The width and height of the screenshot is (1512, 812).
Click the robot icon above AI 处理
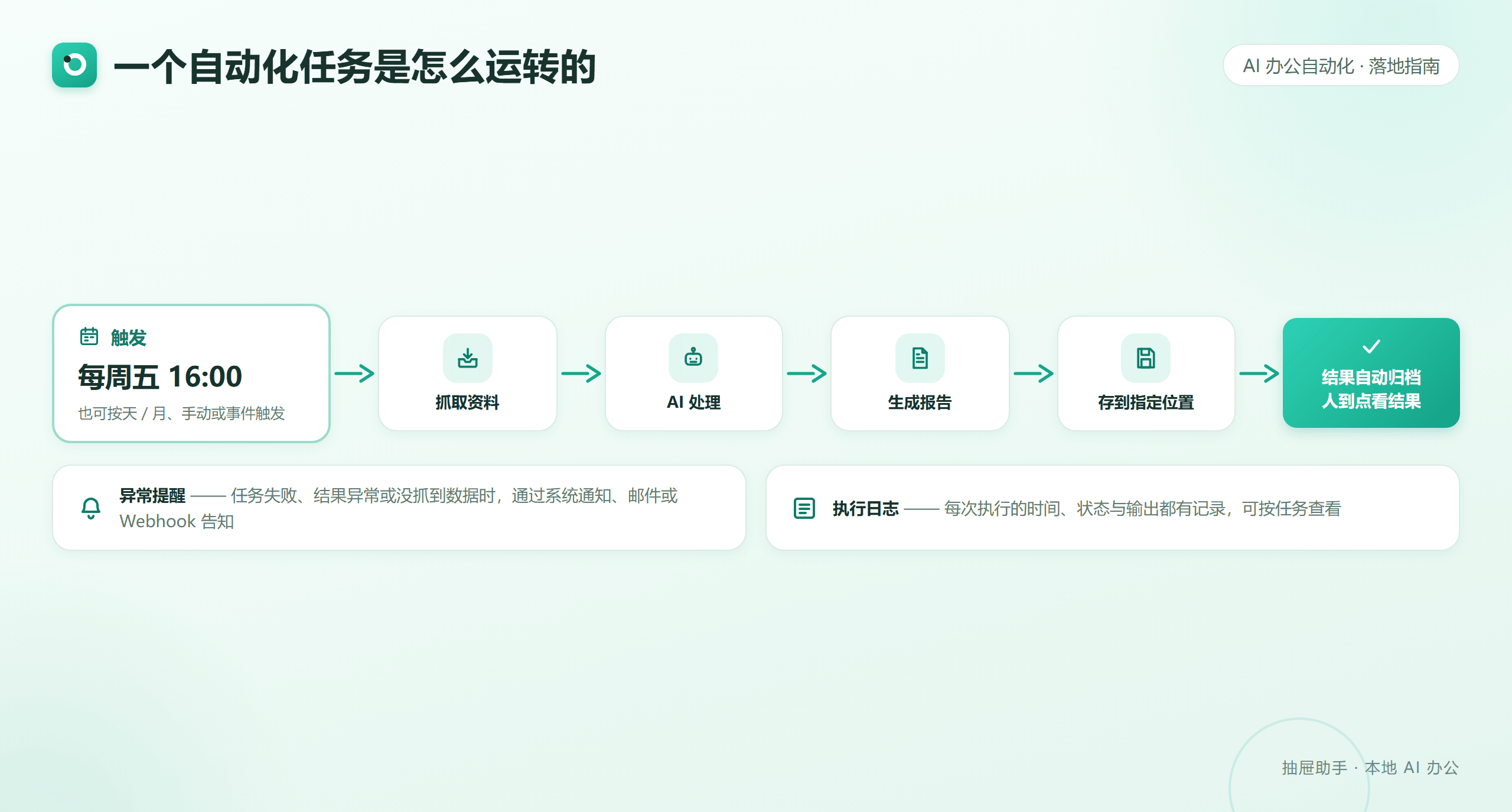pyautogui.click(x=693, y=358)
